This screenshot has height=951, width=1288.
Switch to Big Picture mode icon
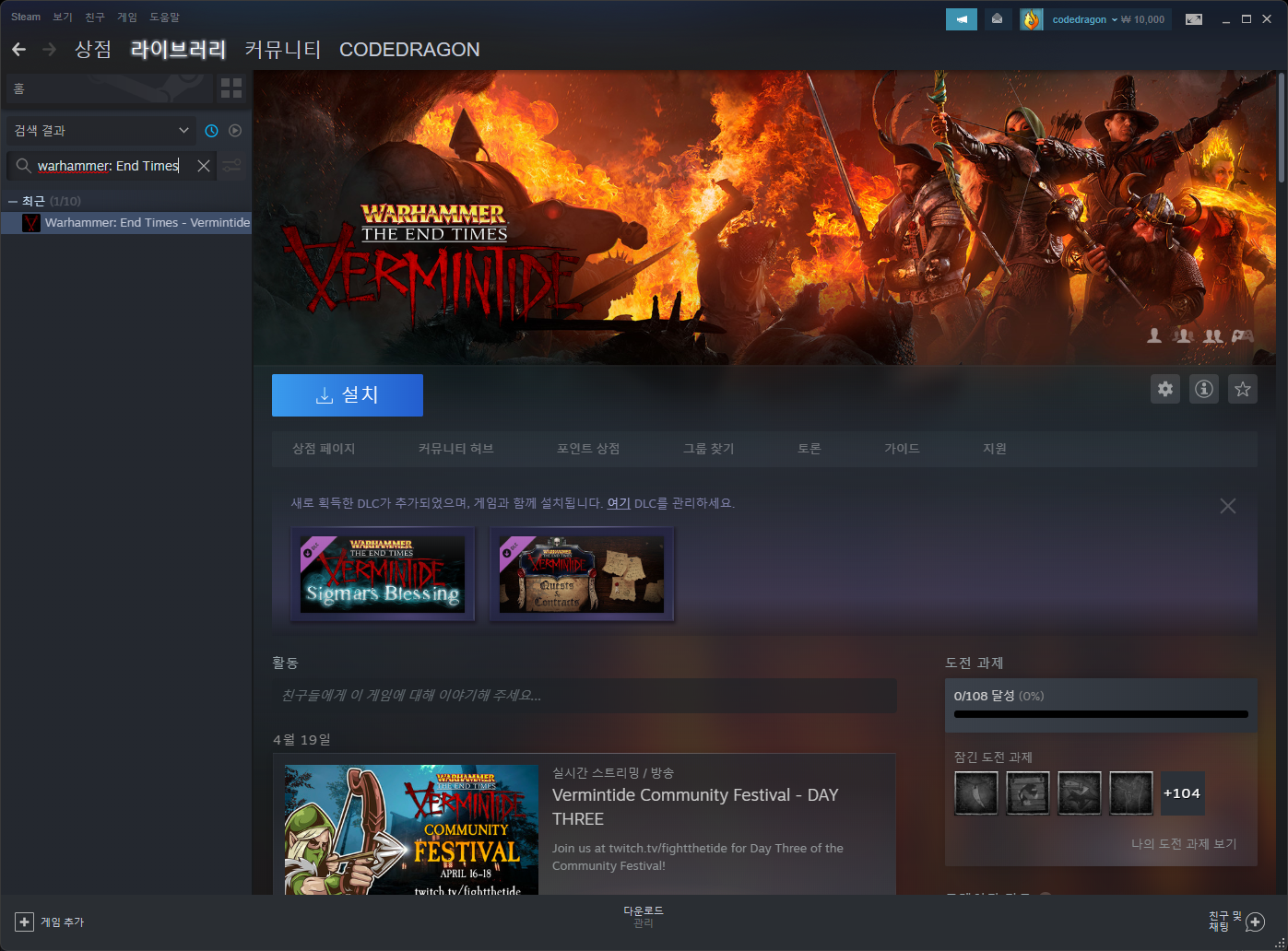pyautogui.click(x=1194, y=19)
